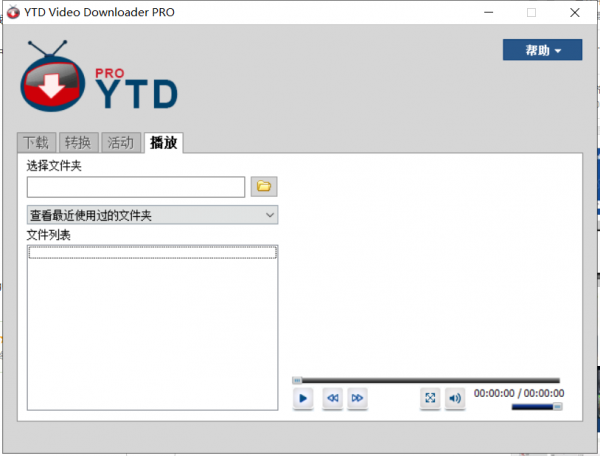Close the YTD Video Downloader PRO window

[575, 13]
